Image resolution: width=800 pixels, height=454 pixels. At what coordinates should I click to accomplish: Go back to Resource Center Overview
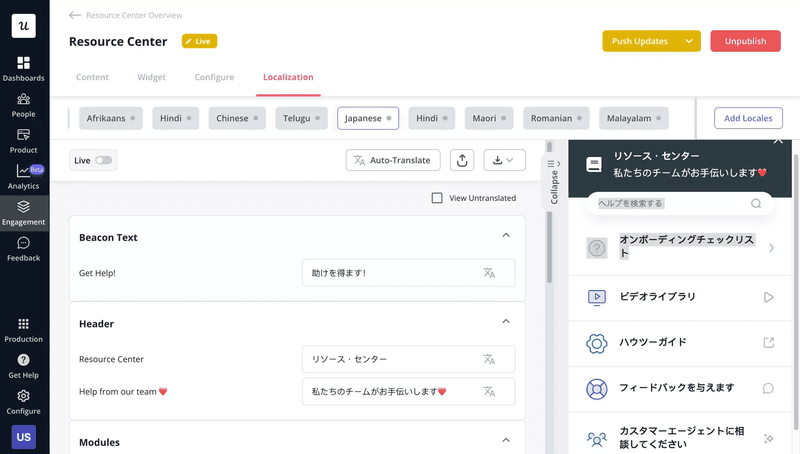point(126,15)
